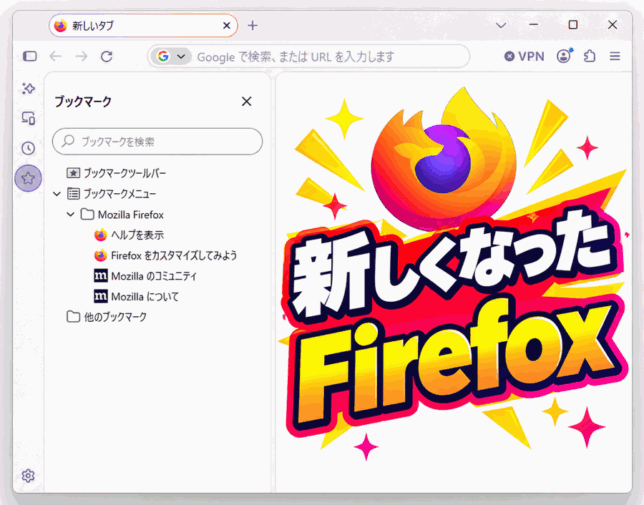Open sidebar settings gear icon

pos(28,476)
